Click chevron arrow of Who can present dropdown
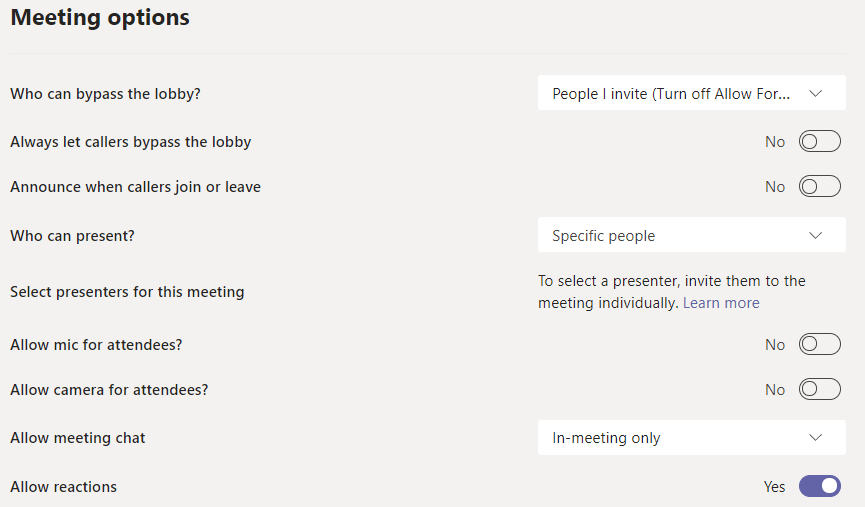This screenshot has width=865, height=507. point(815,236)
